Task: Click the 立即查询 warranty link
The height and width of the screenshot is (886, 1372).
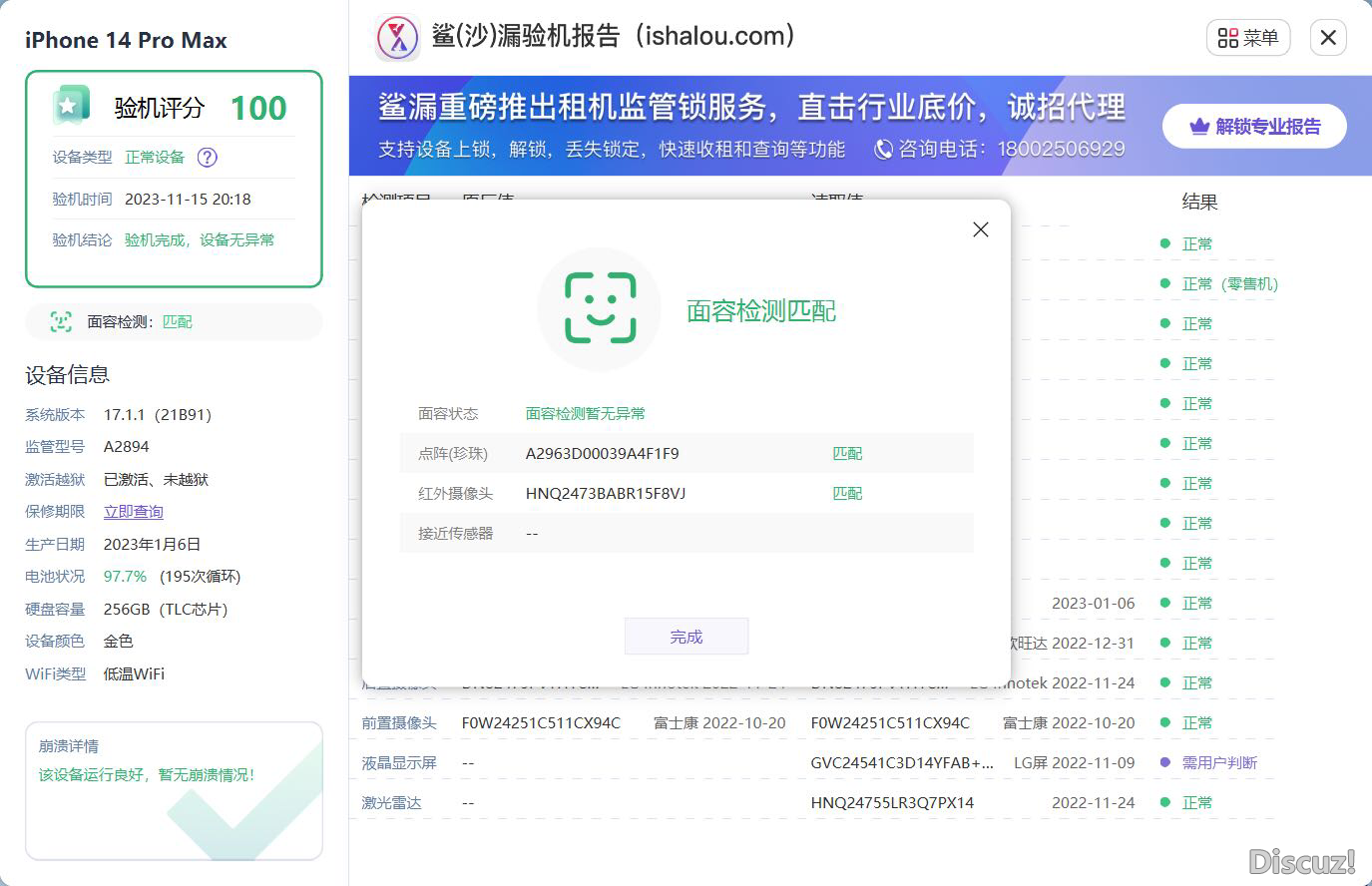Action: click(134, 512)
